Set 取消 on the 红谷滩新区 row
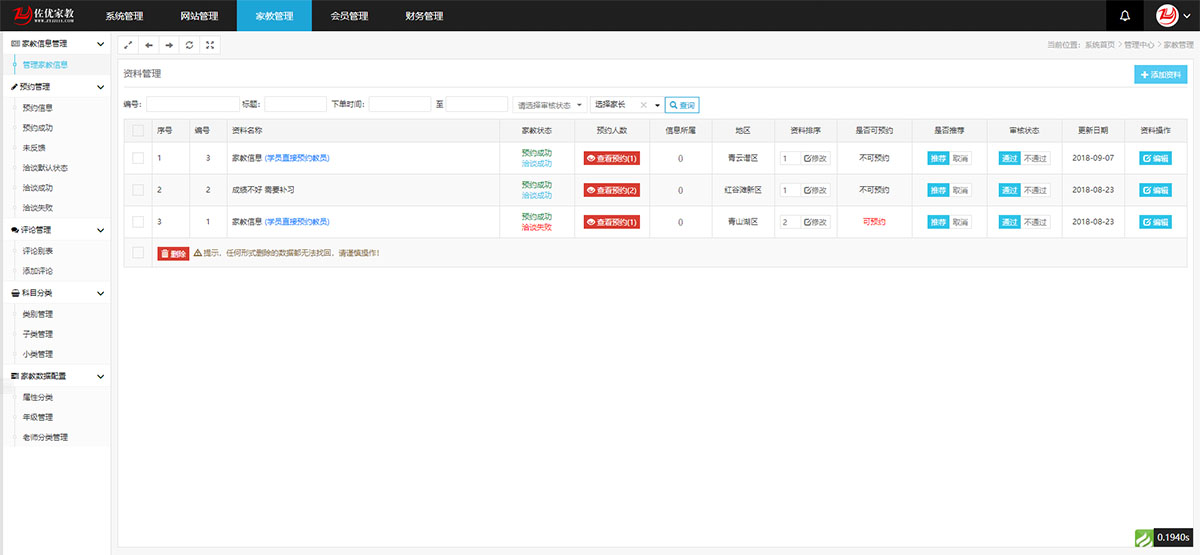 click(961, 190)
